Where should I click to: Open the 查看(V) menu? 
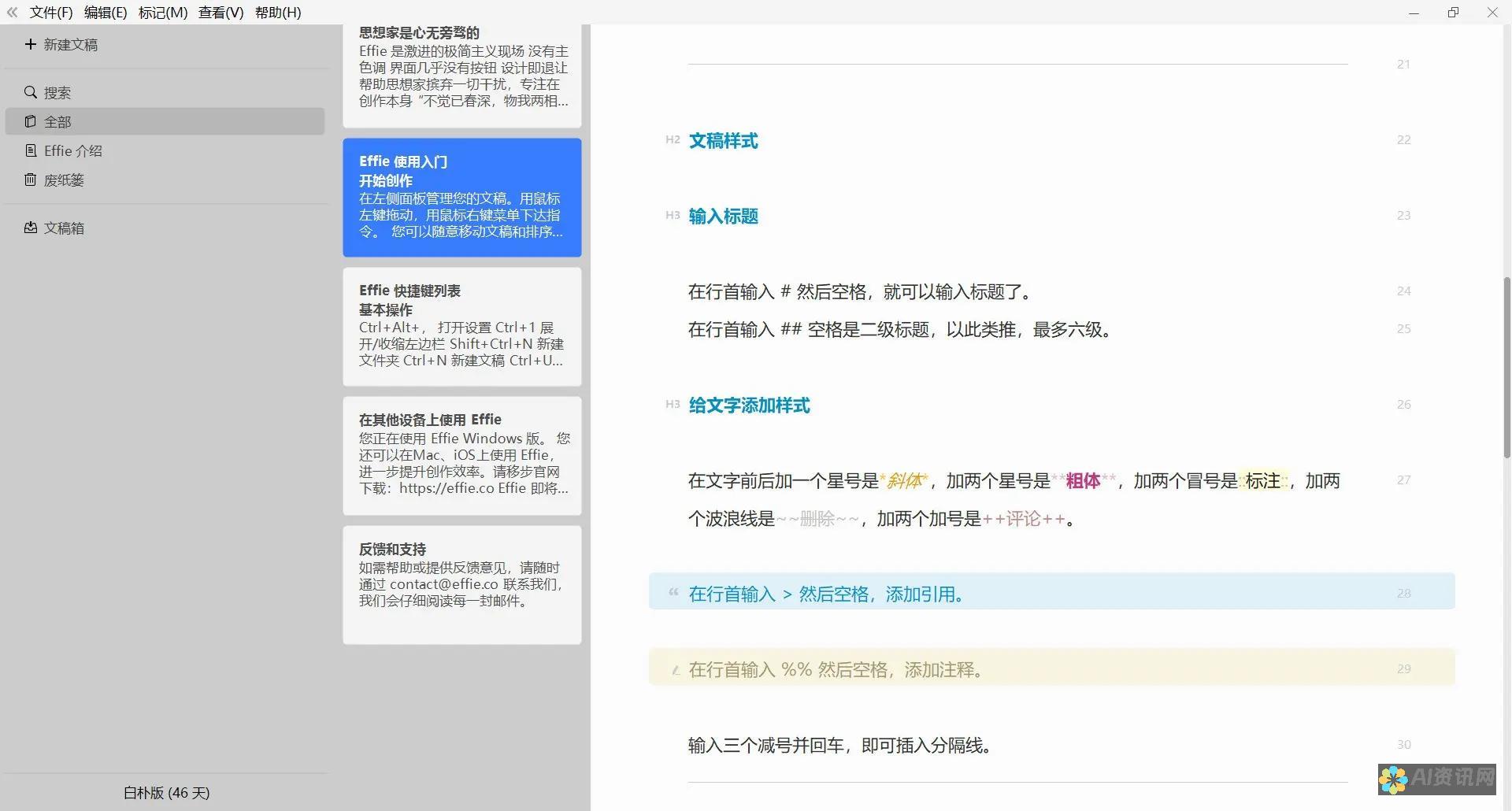[221, 13]
